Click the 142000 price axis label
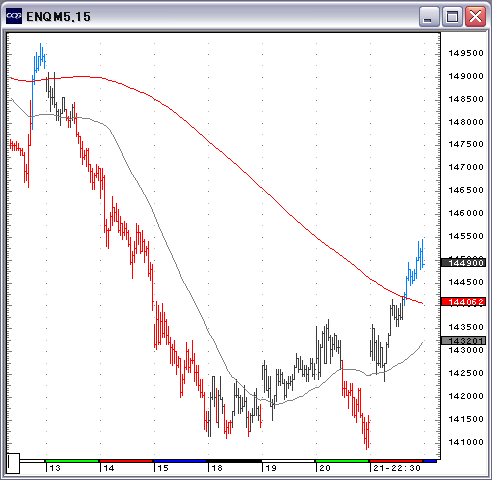The width and height of the screenshot is (492, 480). click(x=466, y=396)
